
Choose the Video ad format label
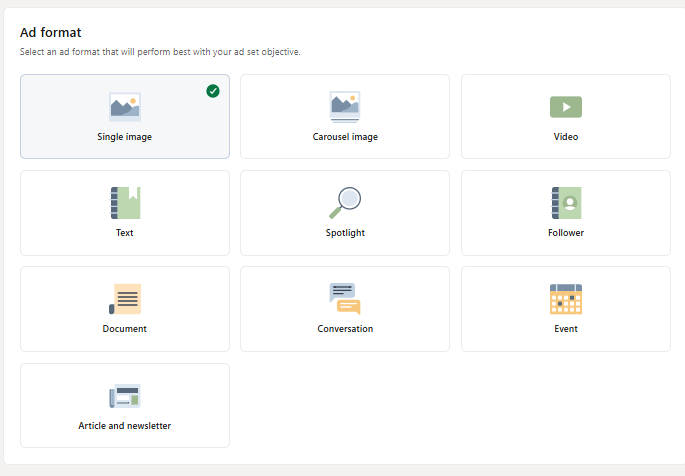pos(566,137)
